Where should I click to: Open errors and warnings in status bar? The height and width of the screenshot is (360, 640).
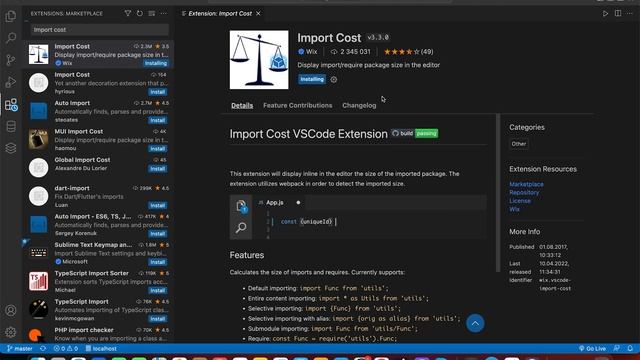66,349
